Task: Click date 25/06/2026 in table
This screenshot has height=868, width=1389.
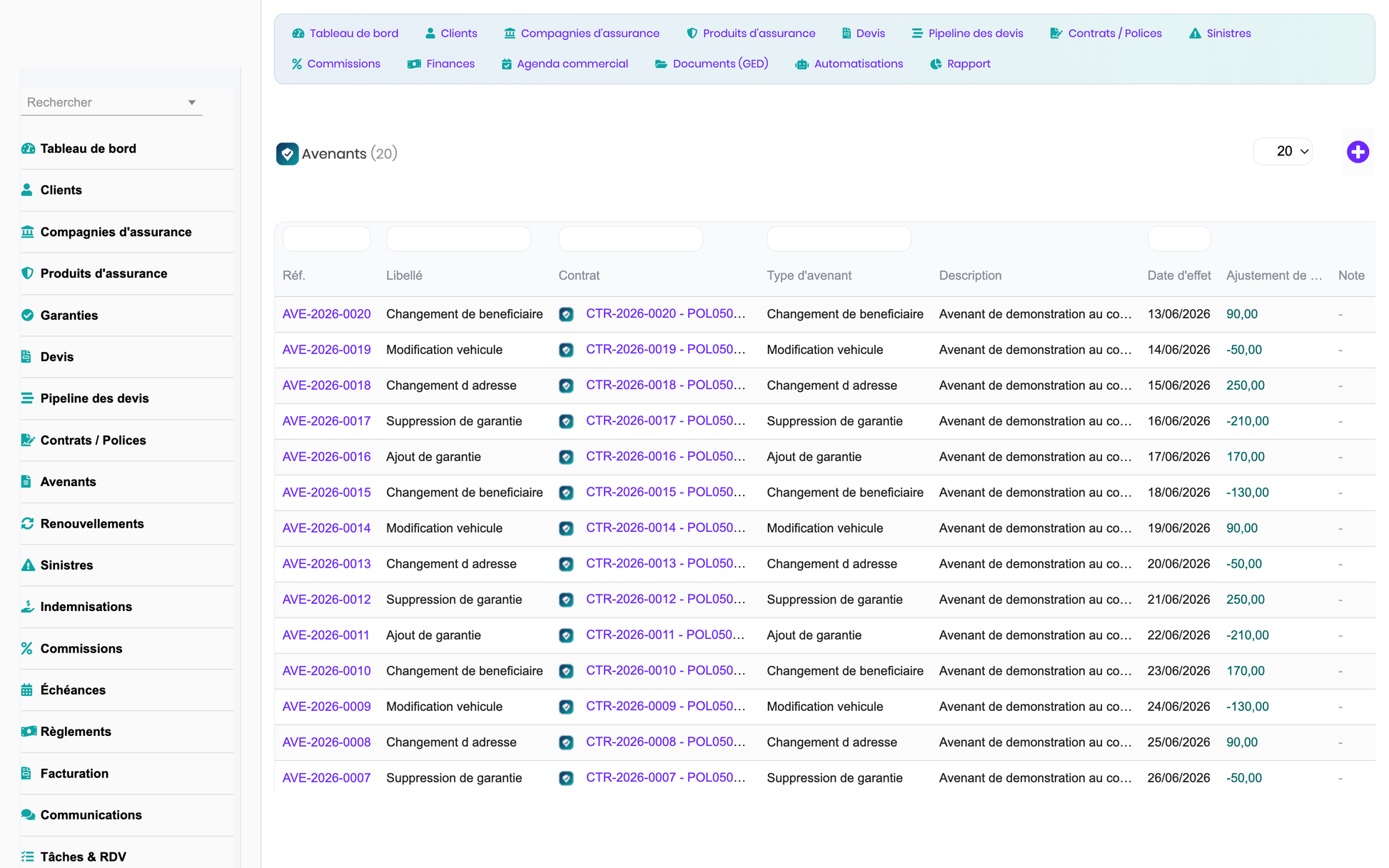Action: (x=1178, y=742)
